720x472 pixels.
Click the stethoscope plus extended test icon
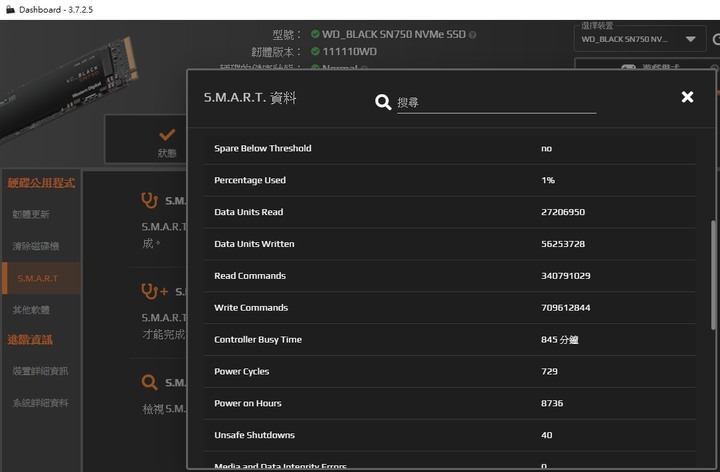coord(154,291)
